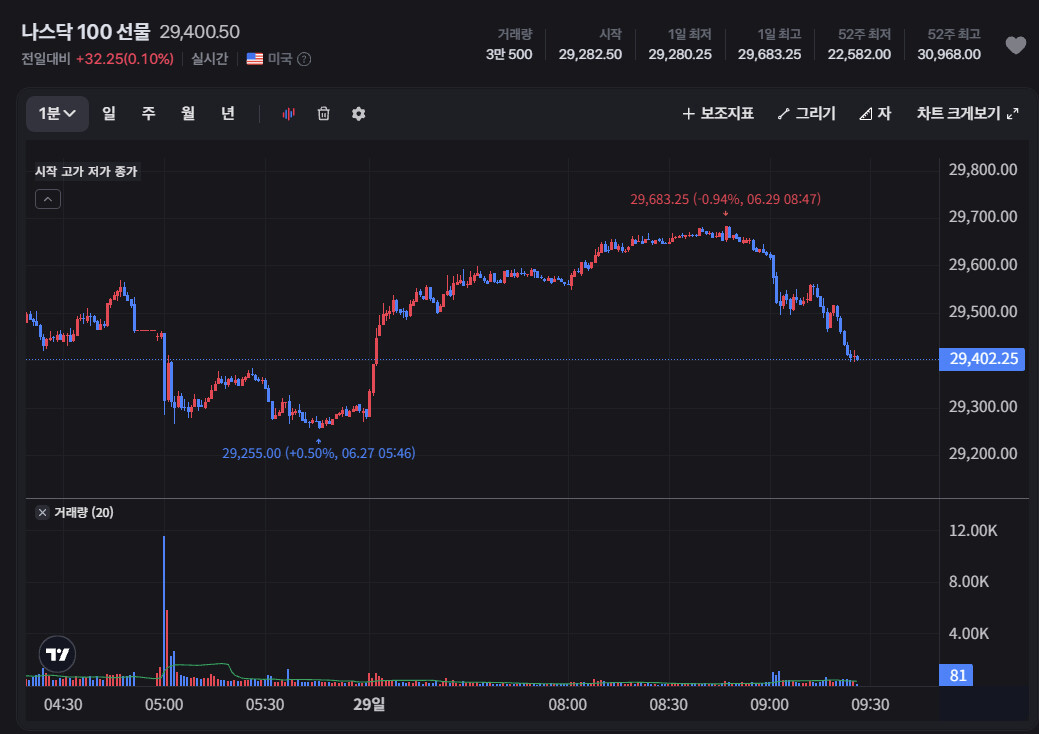Click the help question mark next to 미국
Viewport: 1039px width, 734px height.
pyautogui.click(x=304, y=59)
